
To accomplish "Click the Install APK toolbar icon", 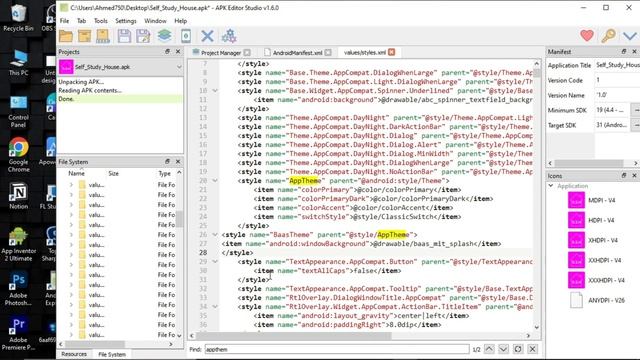I will click(x=103, y=36).
